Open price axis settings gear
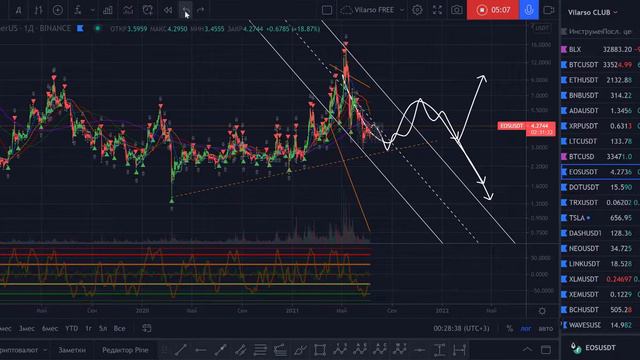 pos(542,311)
